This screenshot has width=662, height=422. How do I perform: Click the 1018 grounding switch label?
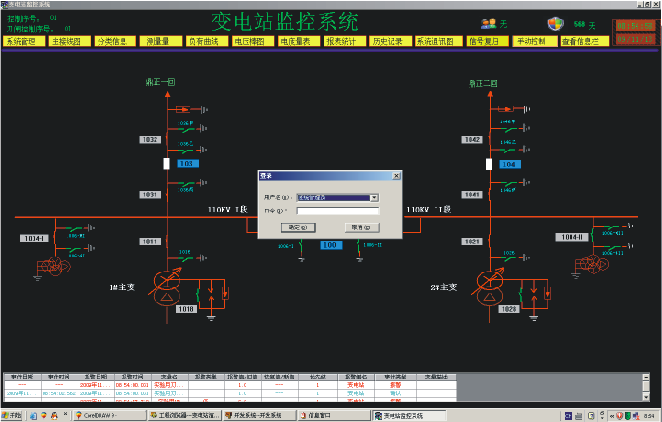[x=187, y=310]
